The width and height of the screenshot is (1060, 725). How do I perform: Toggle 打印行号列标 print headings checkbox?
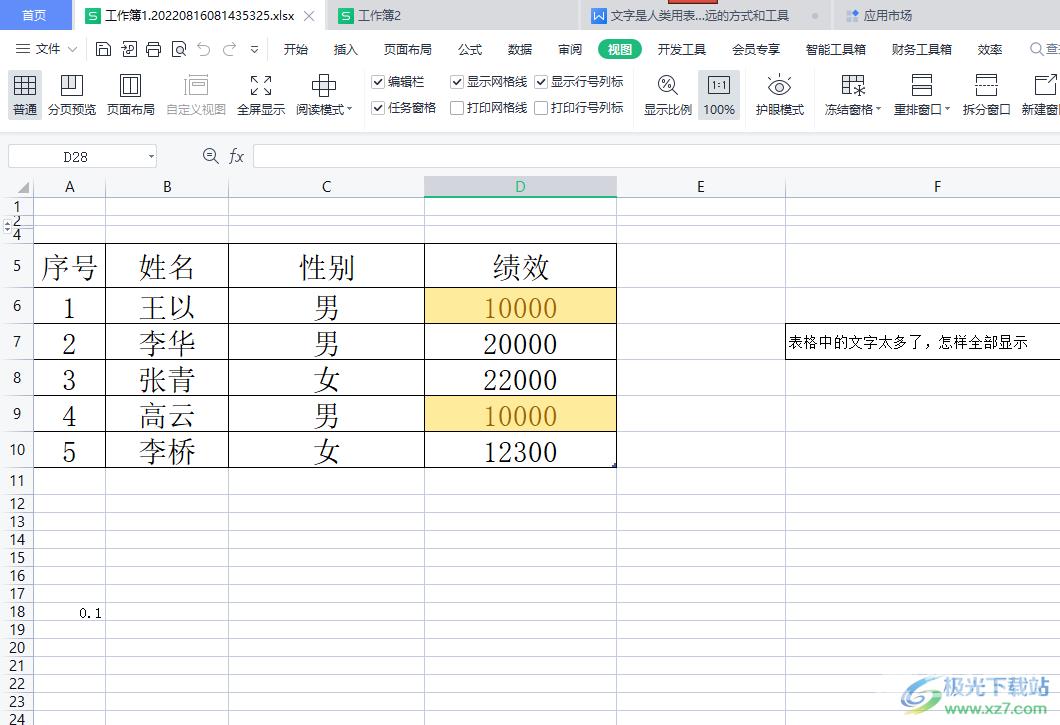541,108
